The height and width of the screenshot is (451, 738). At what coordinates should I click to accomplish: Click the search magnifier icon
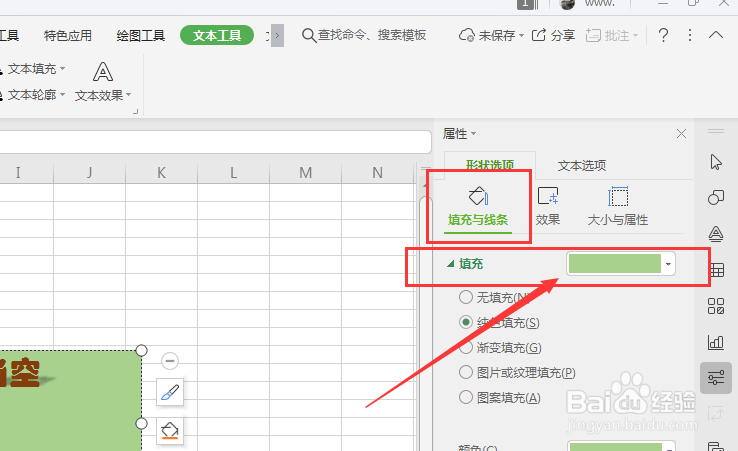[x=308, y=35]
